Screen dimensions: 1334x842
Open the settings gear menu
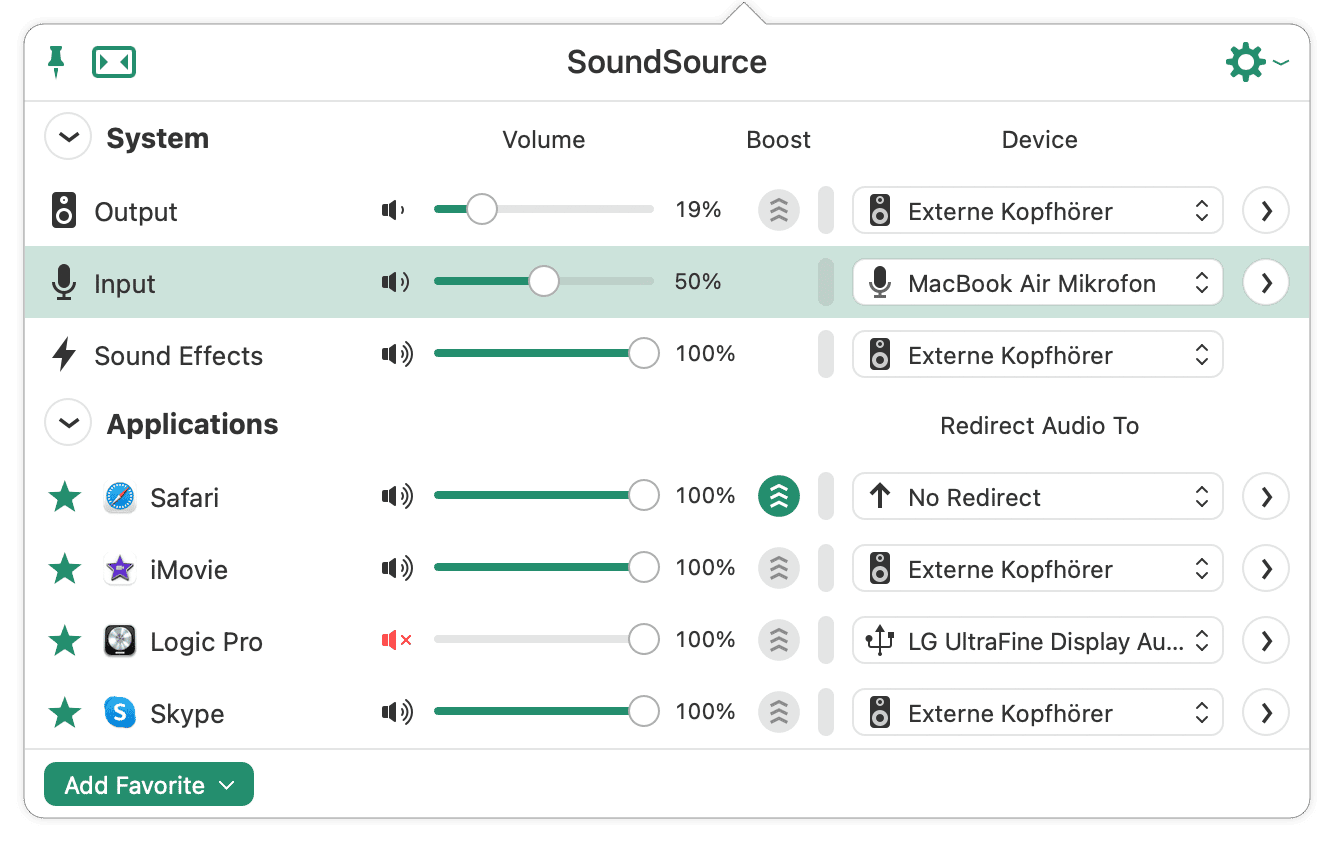tap(1256, 63)
